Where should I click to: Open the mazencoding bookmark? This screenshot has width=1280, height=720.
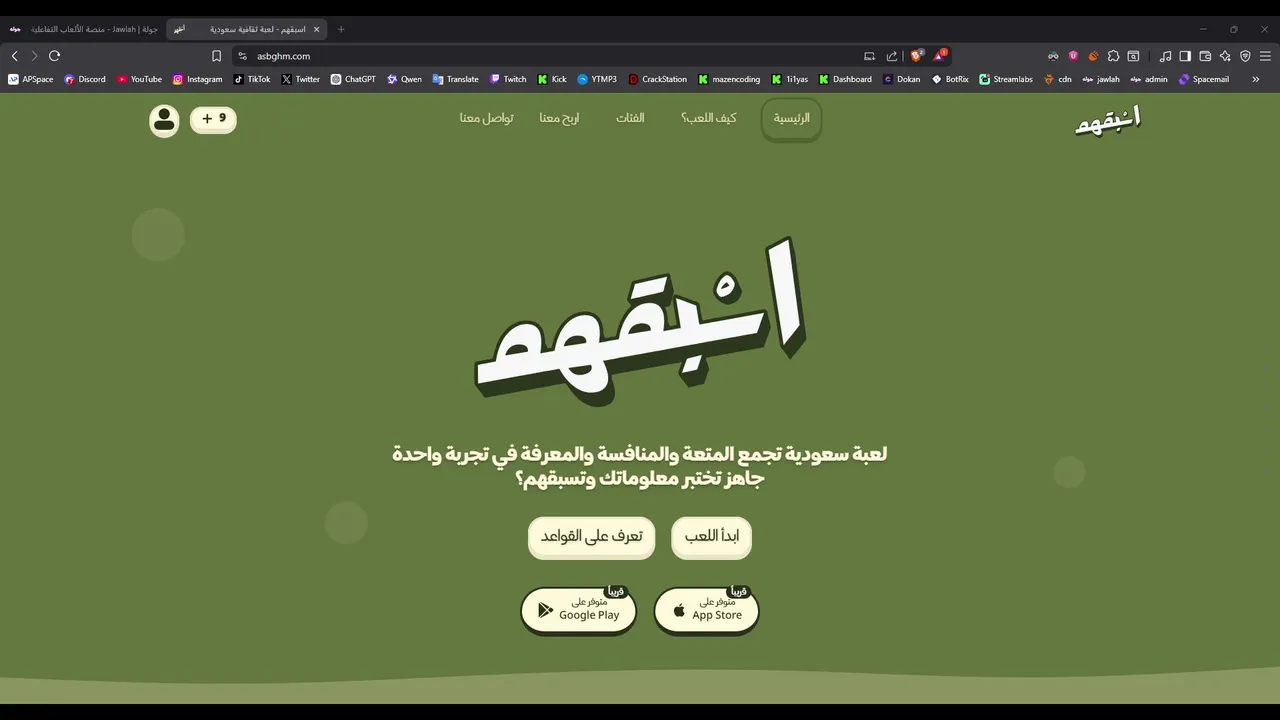729,79
